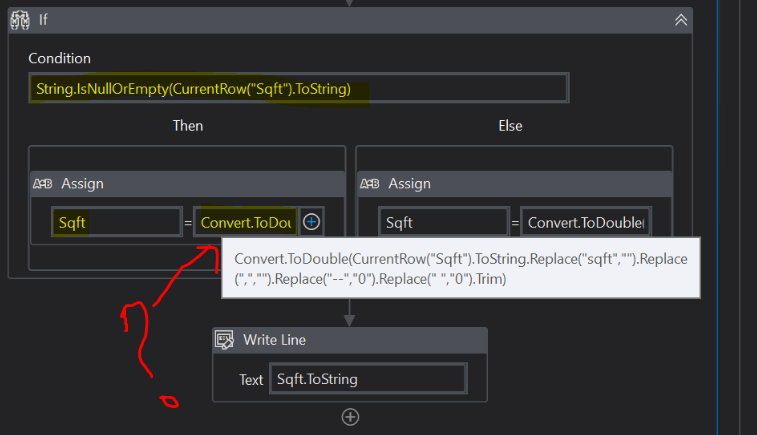Screen dimensions: 757x435
Task: Open the Convert.ToDou value field in Then Assign
Action: point(246,222)
